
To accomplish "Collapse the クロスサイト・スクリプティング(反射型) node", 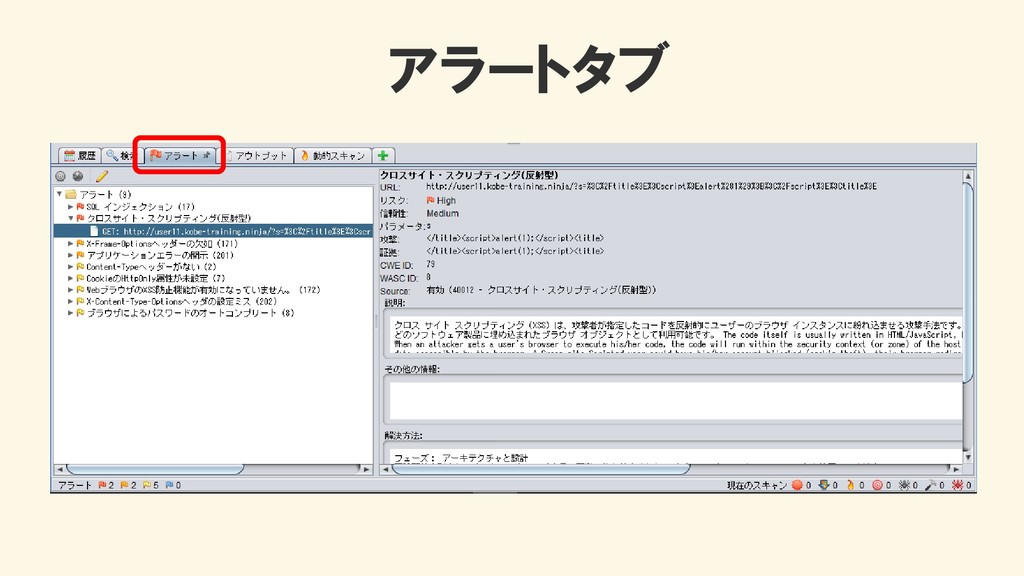I will (x=71, y=218).
